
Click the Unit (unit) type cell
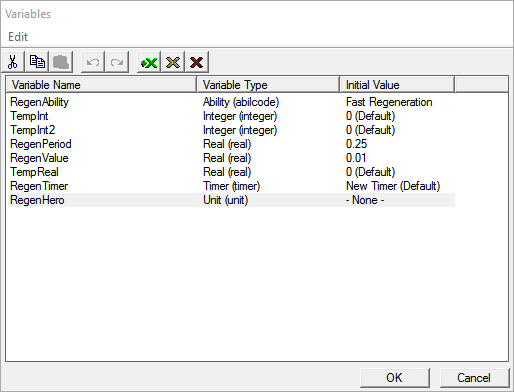[226, 200]
